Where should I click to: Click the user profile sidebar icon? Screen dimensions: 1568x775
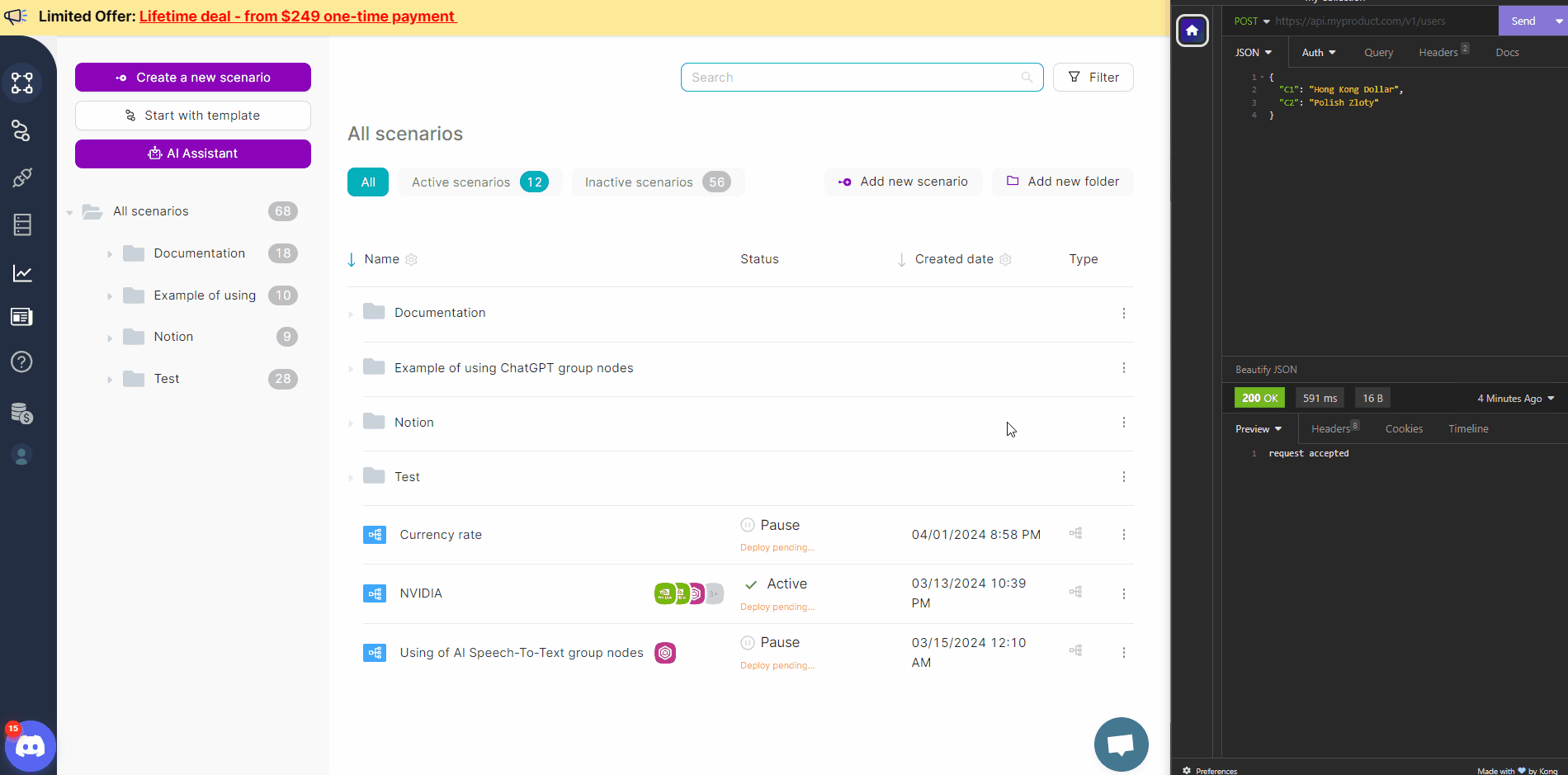22,456
